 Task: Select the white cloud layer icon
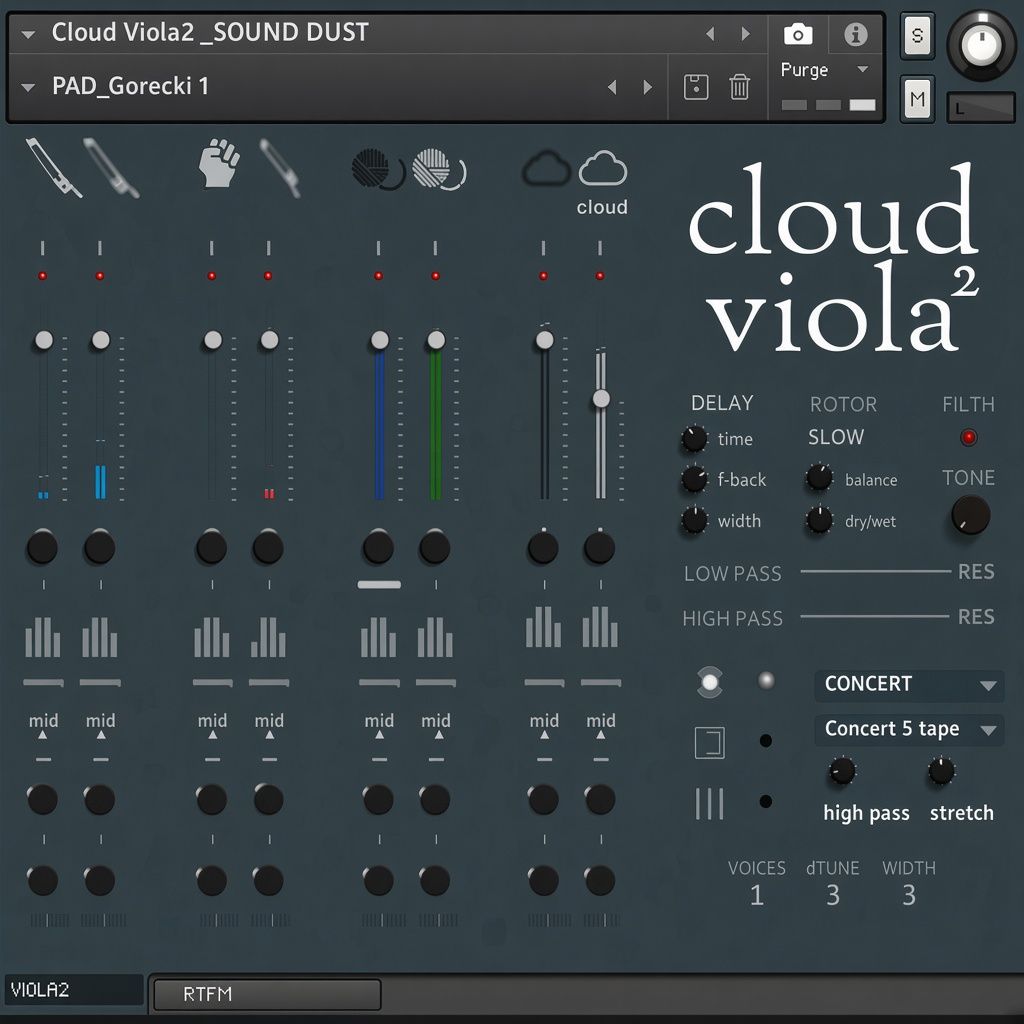coord(602,168)
